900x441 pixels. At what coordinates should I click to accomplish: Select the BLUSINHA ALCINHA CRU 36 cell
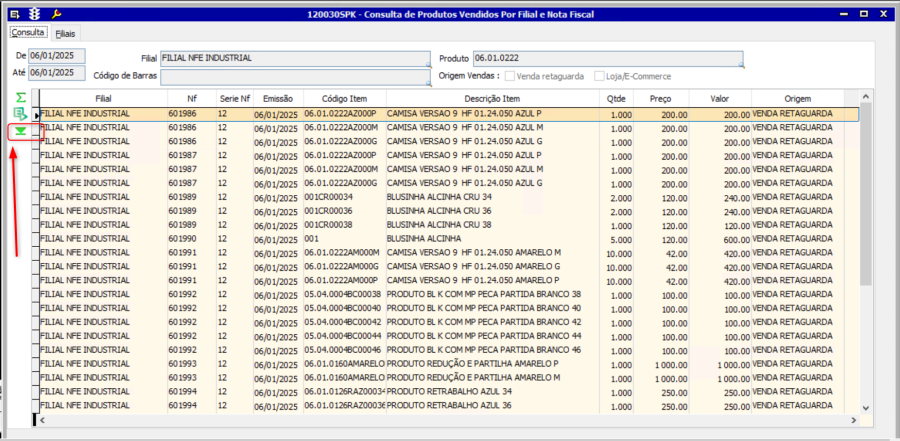(x=492, y=211)
